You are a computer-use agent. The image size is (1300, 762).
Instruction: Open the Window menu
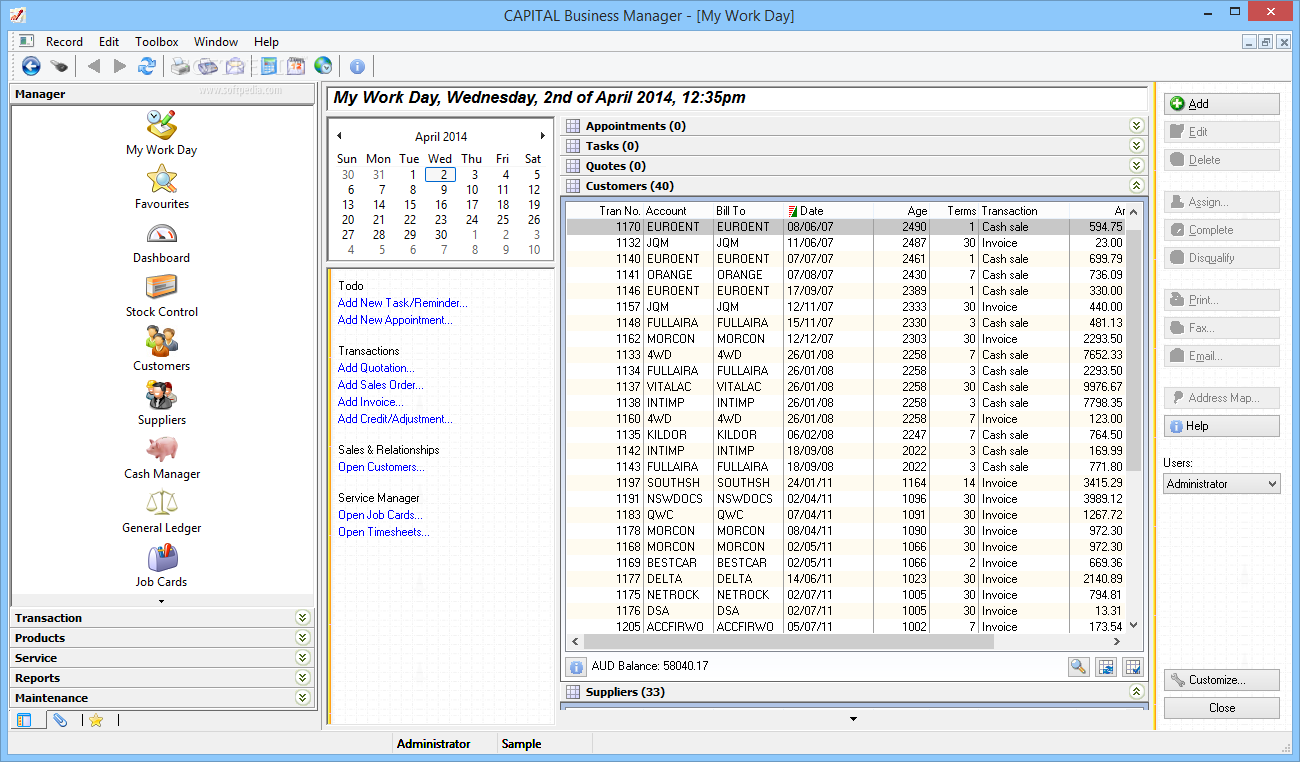coord(216,42)
